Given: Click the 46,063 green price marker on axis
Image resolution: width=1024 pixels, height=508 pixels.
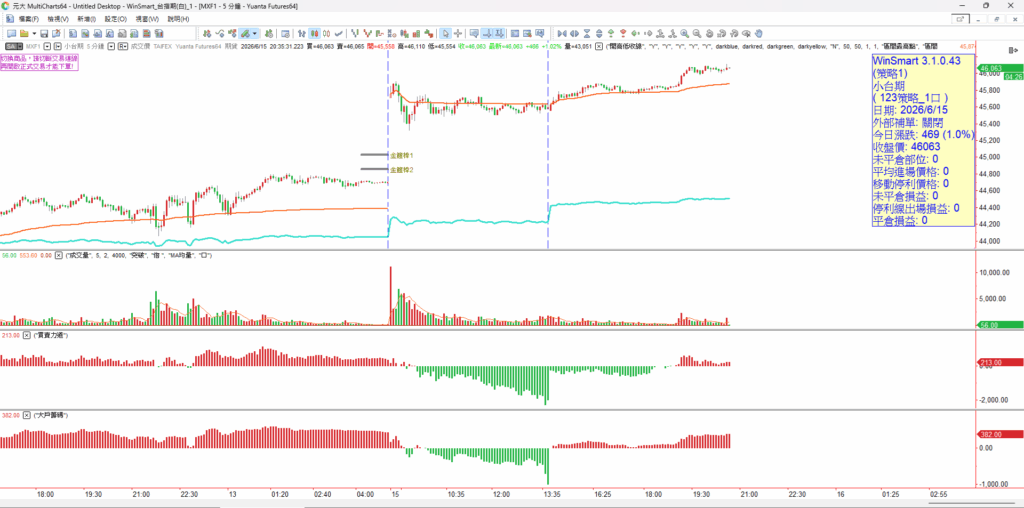Looking at the screenshot, I should click(999, 68).
